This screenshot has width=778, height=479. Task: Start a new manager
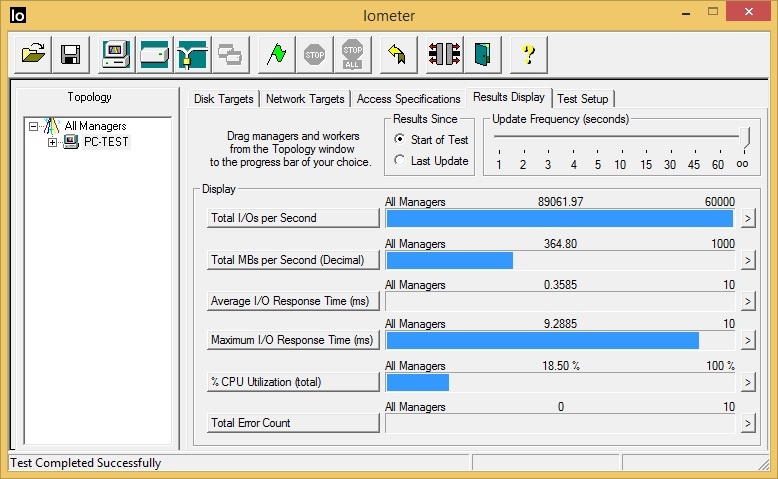click(x=116, y=55)
